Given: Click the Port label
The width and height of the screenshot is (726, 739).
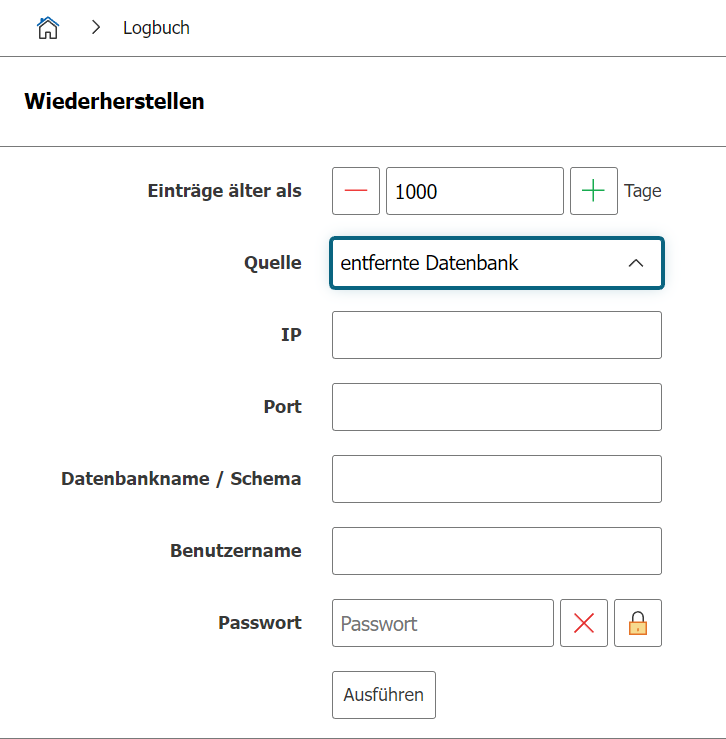Looking at the screenshot, I should [x=282, y=407].
